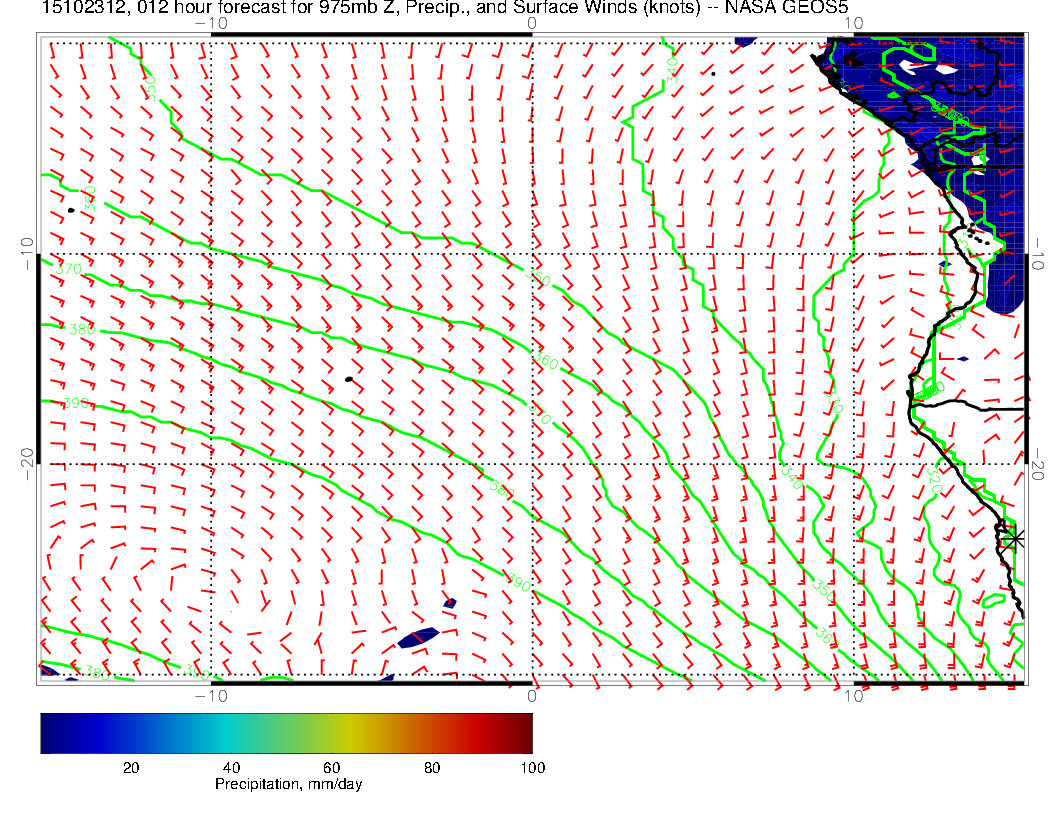Click the 370 contour label on the left side
The image size is (1056, 816).
(x=68, y=270)
